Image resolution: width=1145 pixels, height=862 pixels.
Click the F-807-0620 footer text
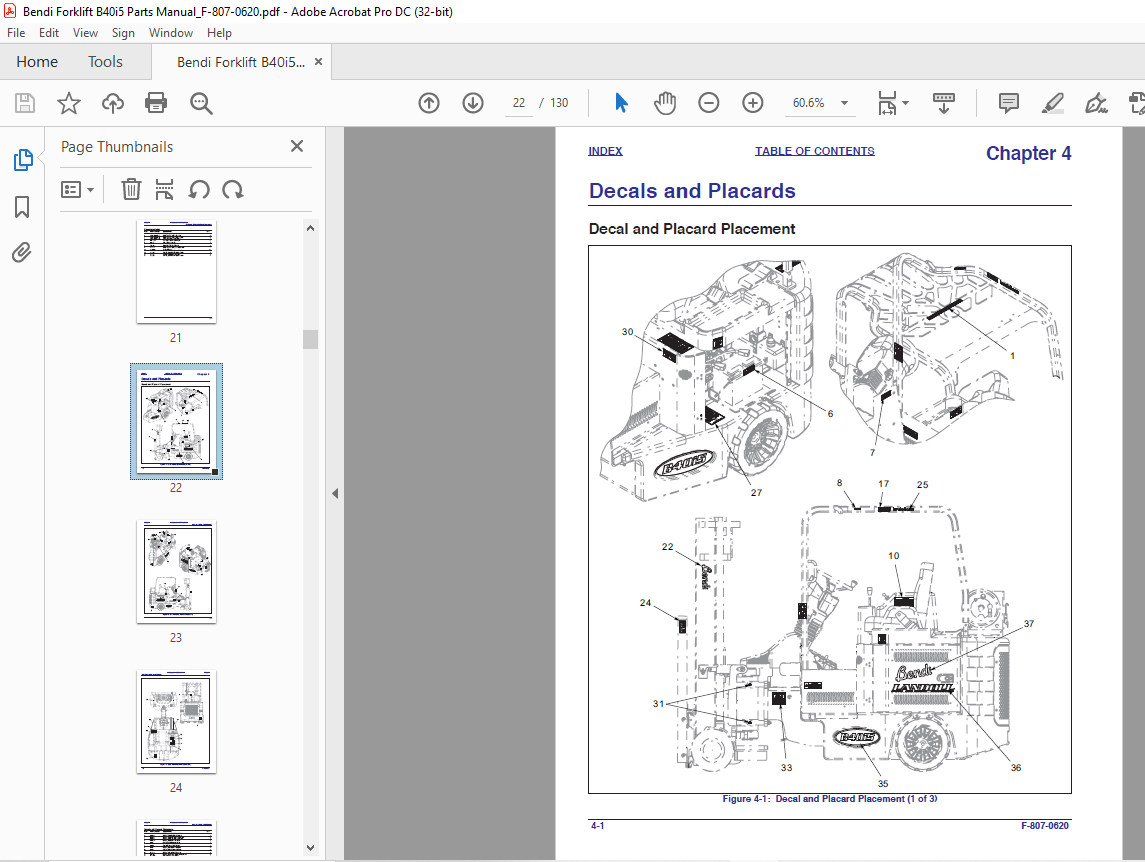[x=1044, y=826]
